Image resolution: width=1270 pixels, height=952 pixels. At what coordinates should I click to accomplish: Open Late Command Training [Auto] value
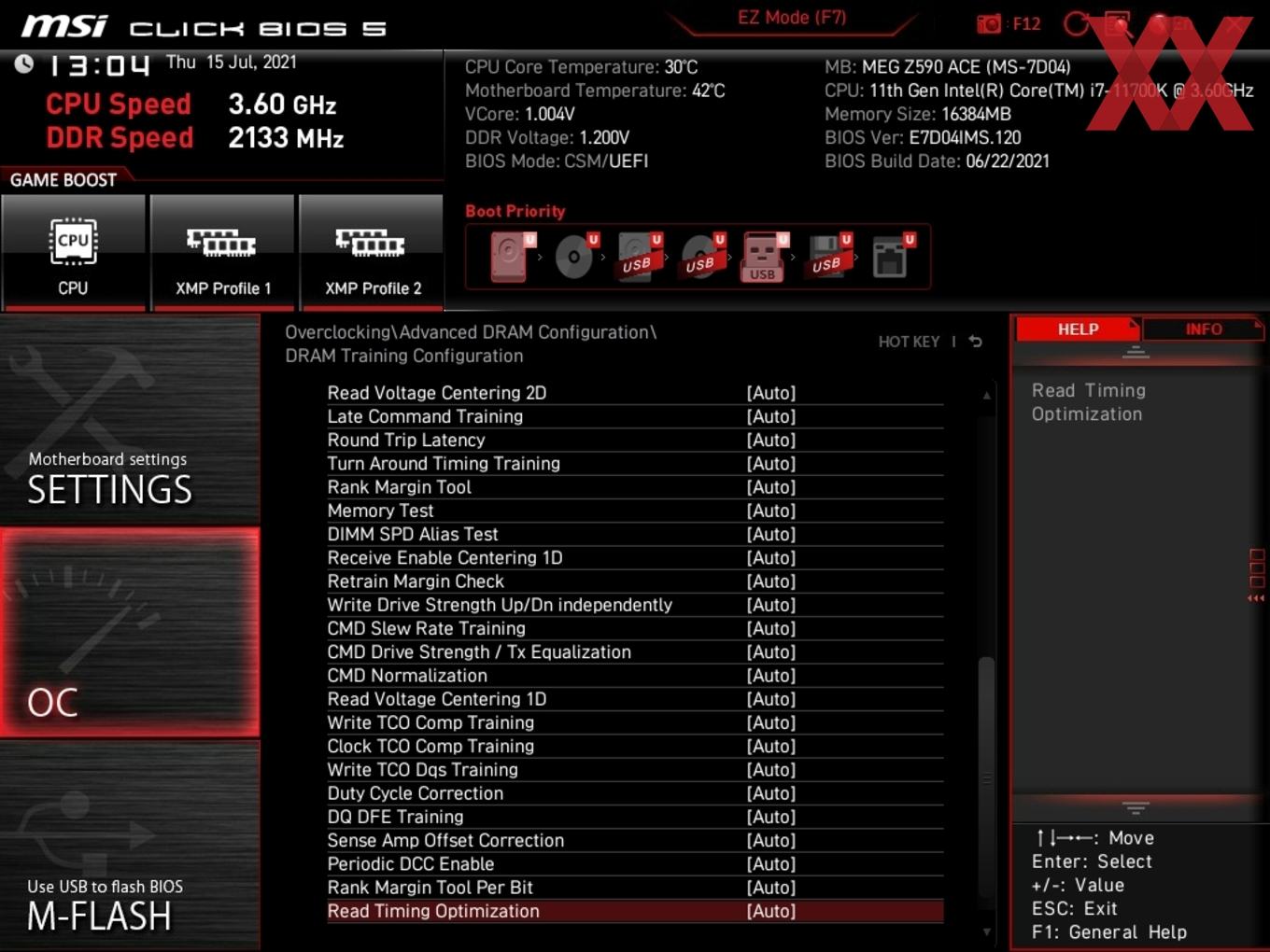click(x=771, y=416)
